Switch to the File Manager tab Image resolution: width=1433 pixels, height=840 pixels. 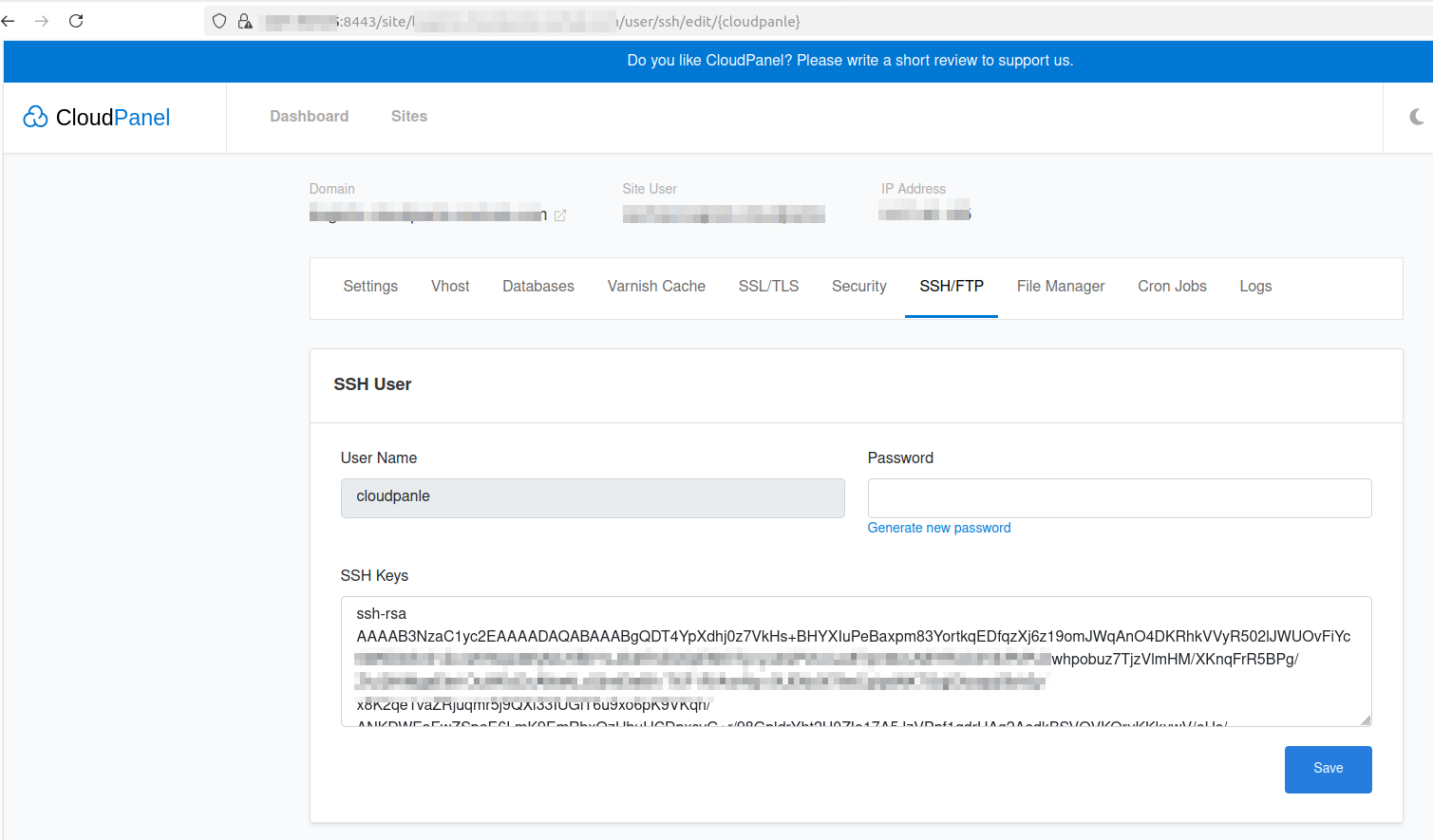tap(1061, 286)
